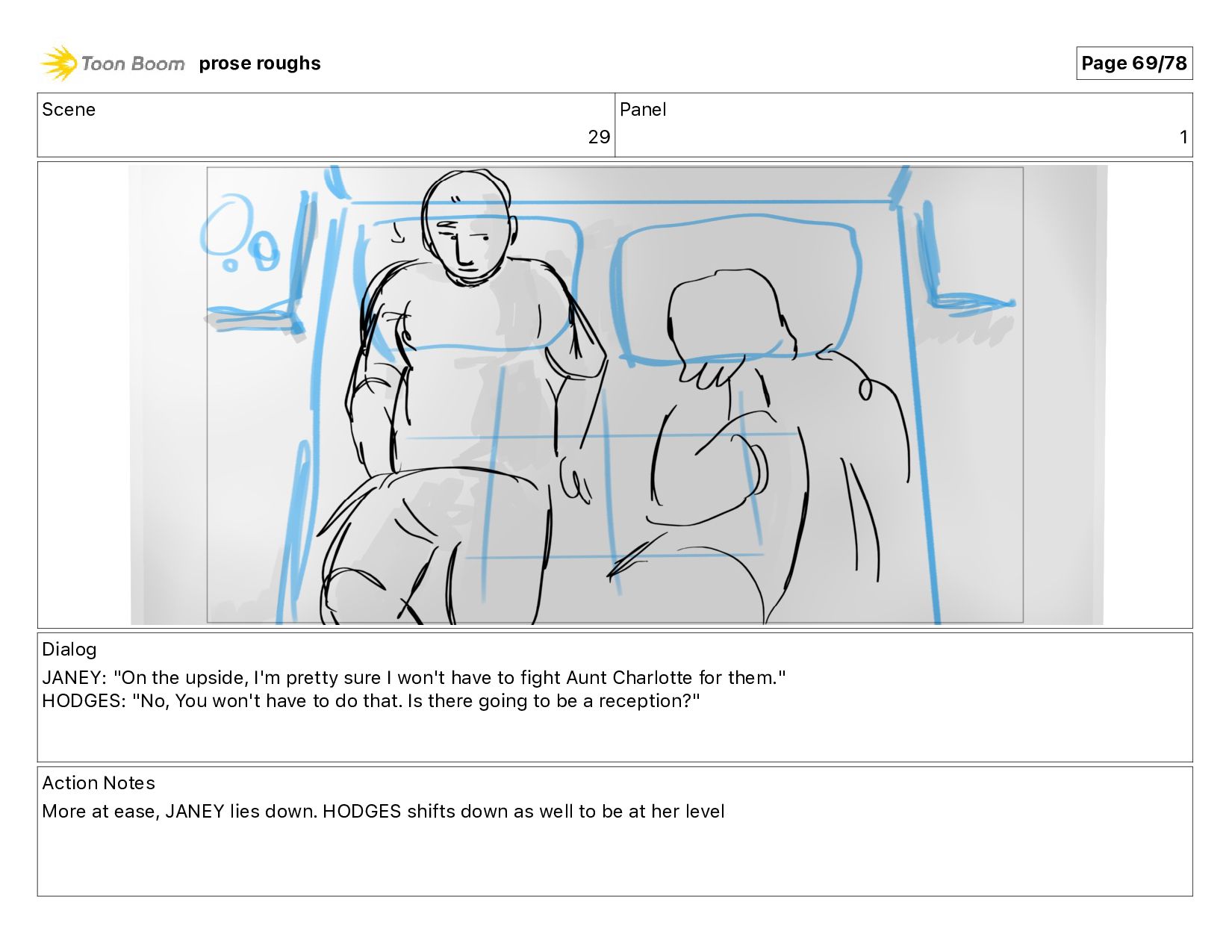Click the Dialog section heading
The image size is (1232, 952).
(69, 650)
